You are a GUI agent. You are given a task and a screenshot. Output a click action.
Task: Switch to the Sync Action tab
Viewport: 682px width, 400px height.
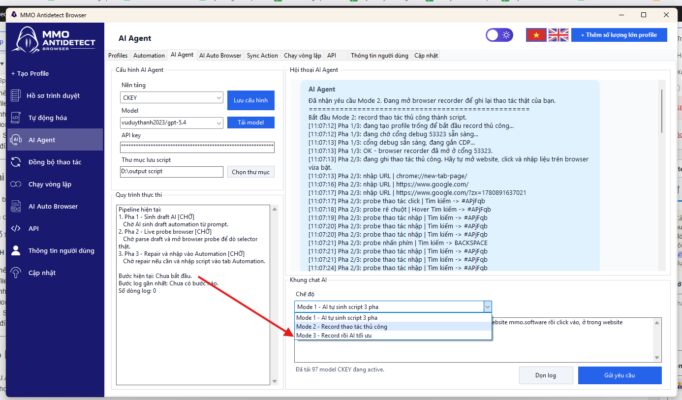[262, 55]
